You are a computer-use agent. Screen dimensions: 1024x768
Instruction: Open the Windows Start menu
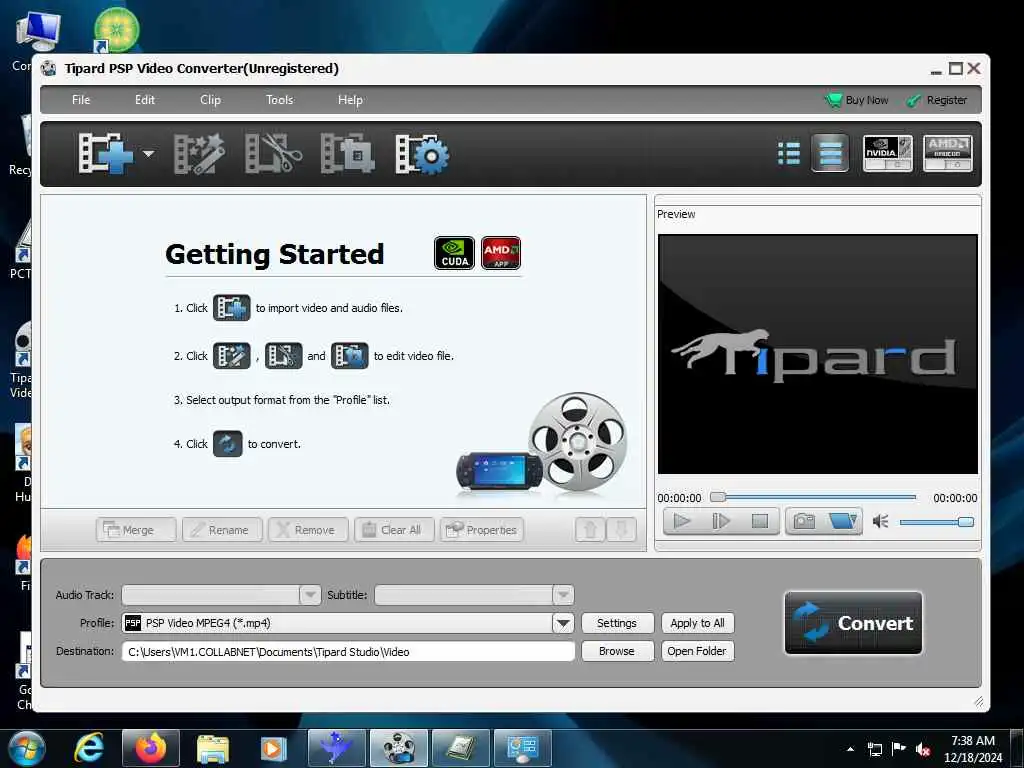click(26, 748)
